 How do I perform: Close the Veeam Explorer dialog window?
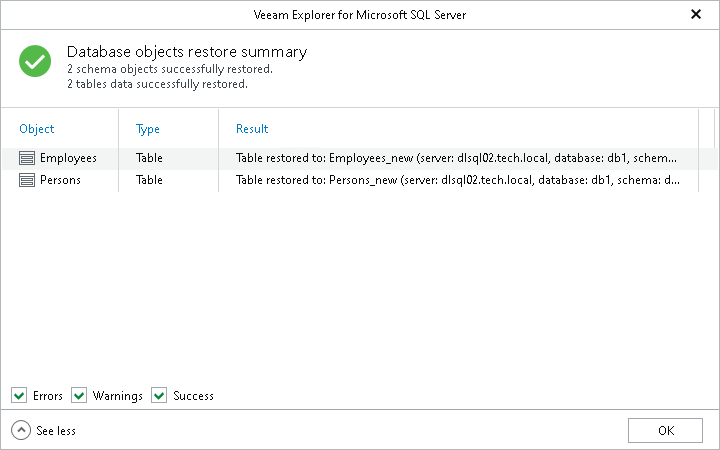click(696, 15)
